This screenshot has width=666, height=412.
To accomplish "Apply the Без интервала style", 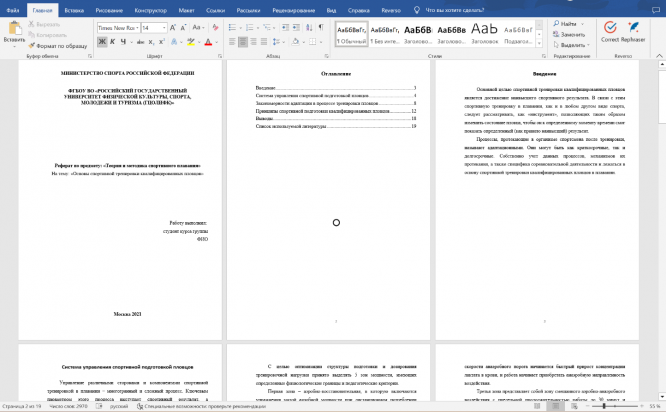I will click(x=385, y=34).
